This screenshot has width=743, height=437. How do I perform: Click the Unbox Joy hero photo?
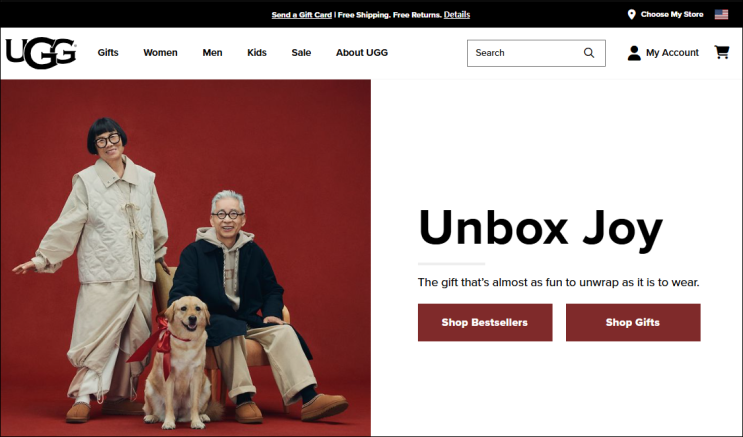point(186,258)
